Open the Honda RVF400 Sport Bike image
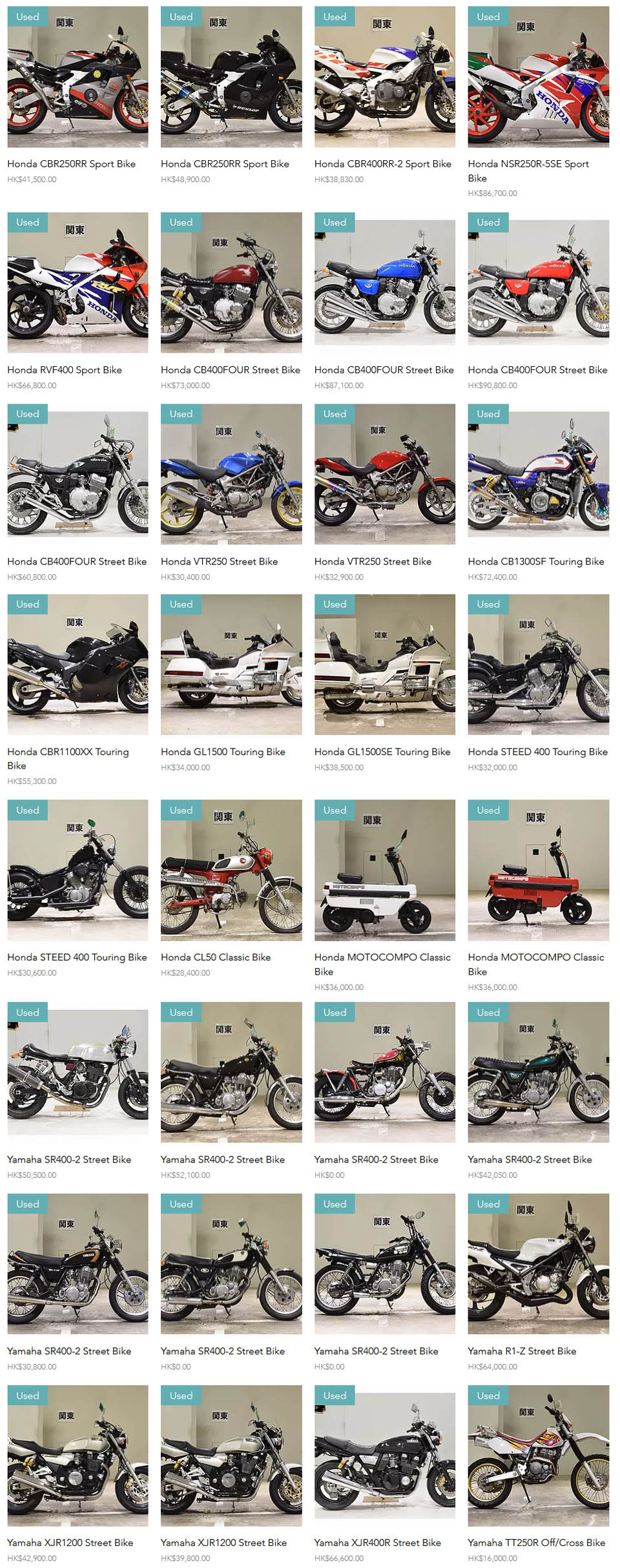Image resolution: width=620 pixels, height=1568 pixels. tap(77, 282)
